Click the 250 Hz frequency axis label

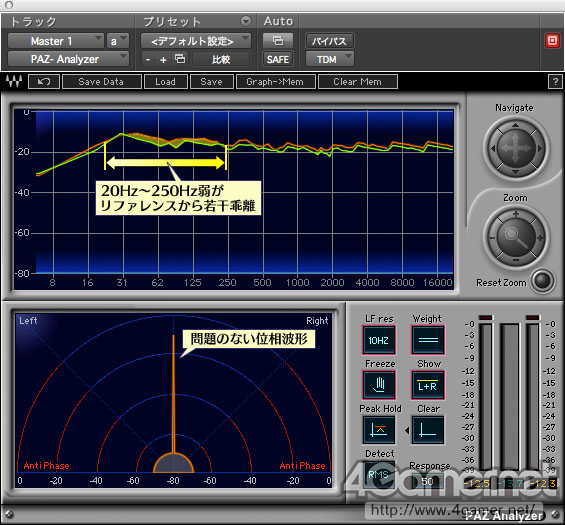point(227,282)
